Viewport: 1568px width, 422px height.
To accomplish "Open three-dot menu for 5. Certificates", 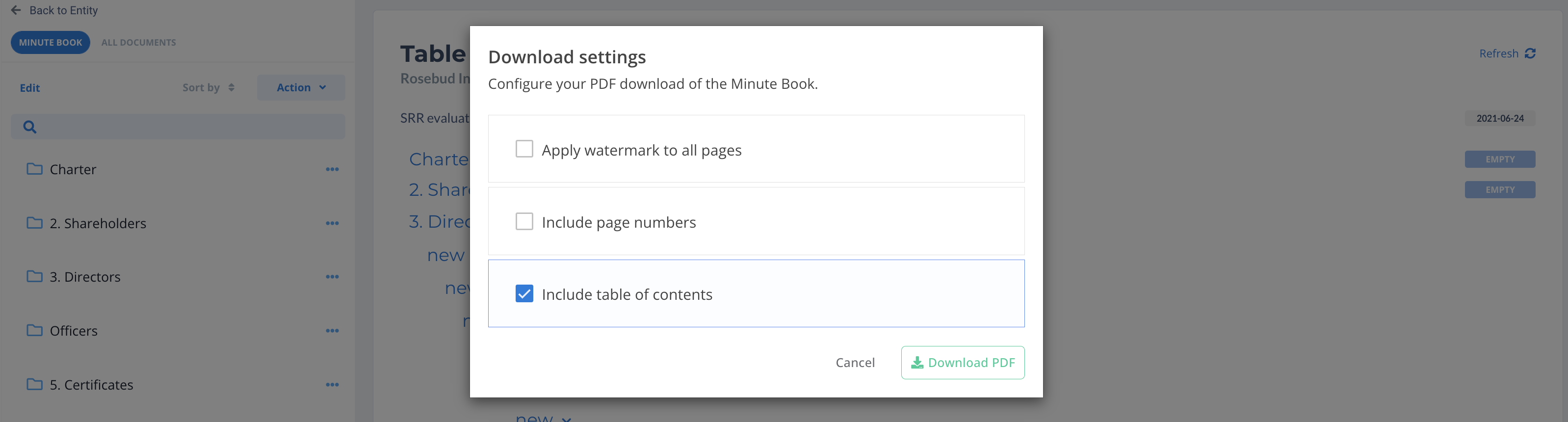I will coord(332,385).
